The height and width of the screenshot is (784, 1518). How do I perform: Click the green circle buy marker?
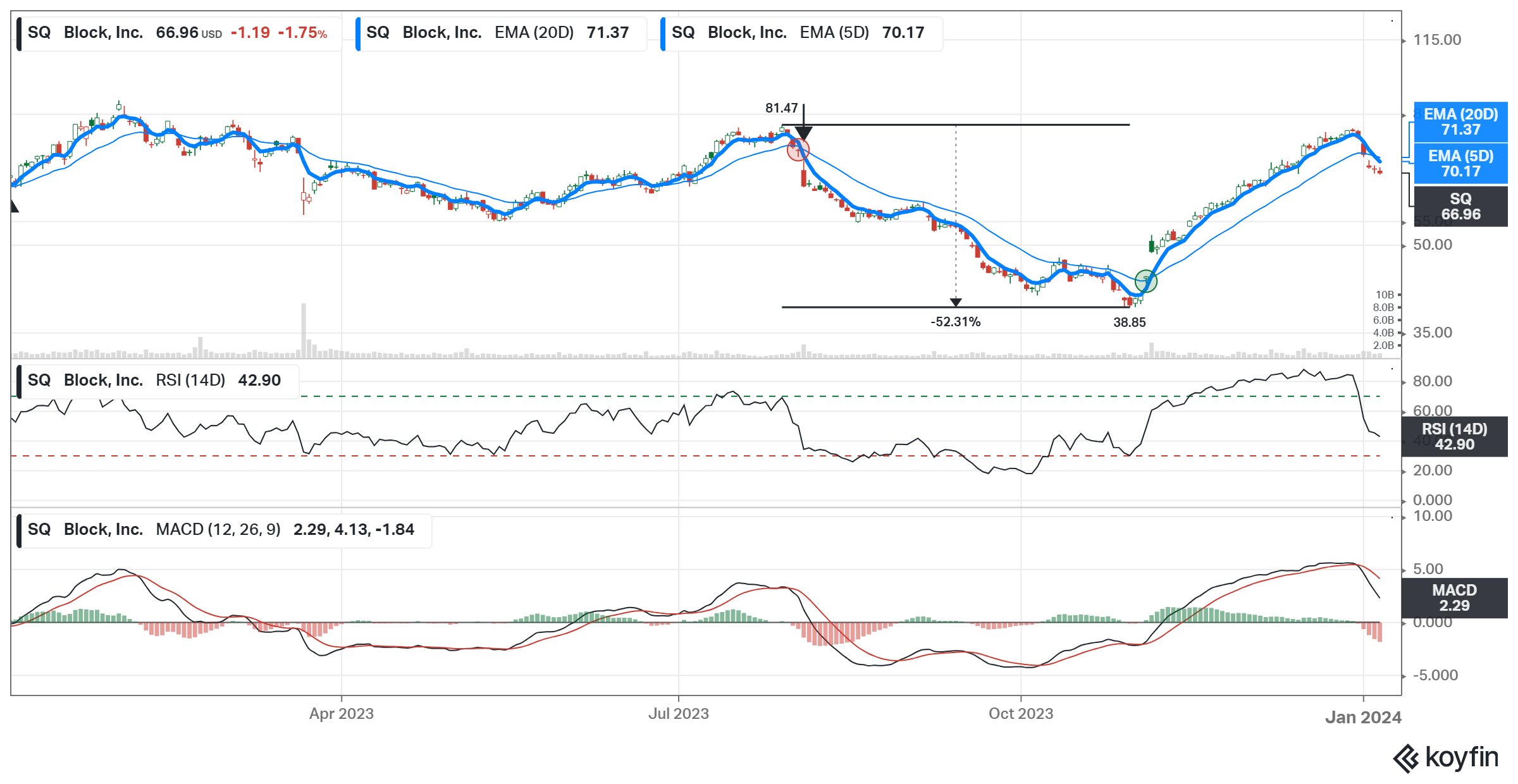coord(1145,281)
